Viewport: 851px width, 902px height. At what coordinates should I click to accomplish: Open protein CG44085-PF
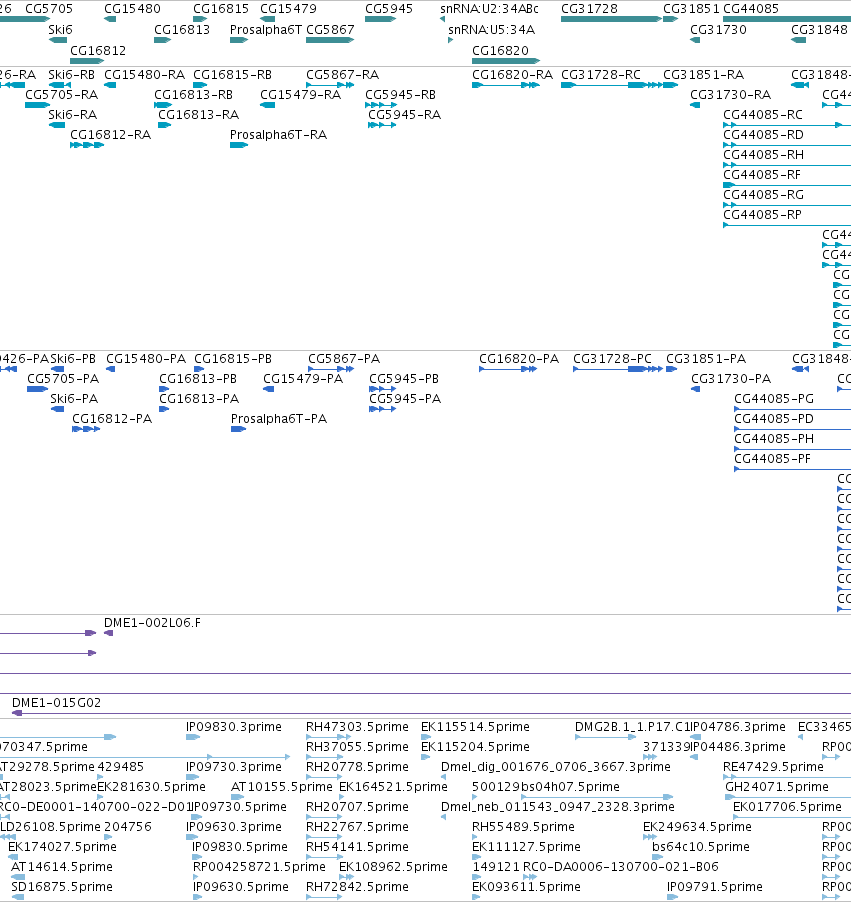[x=772, y=458]
